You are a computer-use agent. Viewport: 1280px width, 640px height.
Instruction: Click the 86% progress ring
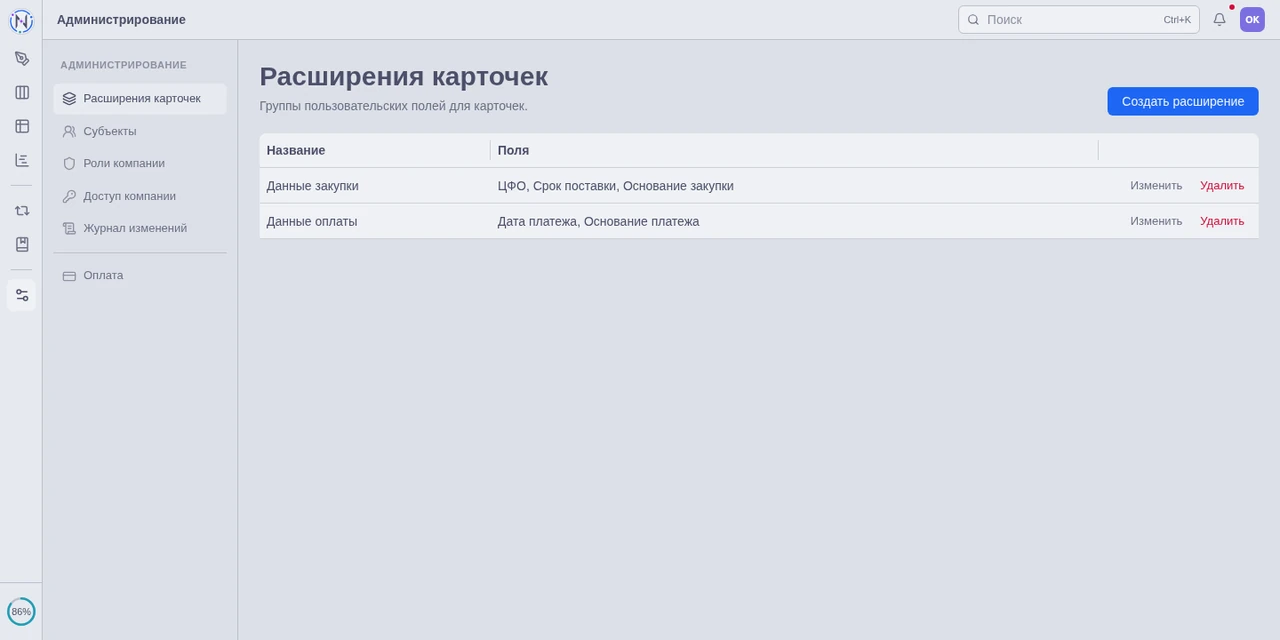point(21,611)
